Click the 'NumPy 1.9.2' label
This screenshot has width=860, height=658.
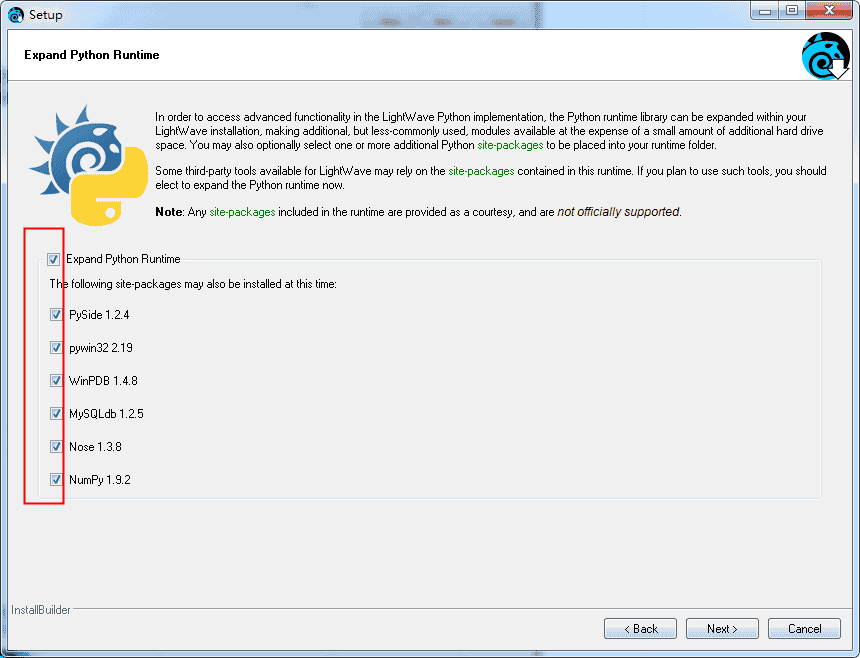tap(100, 480)
